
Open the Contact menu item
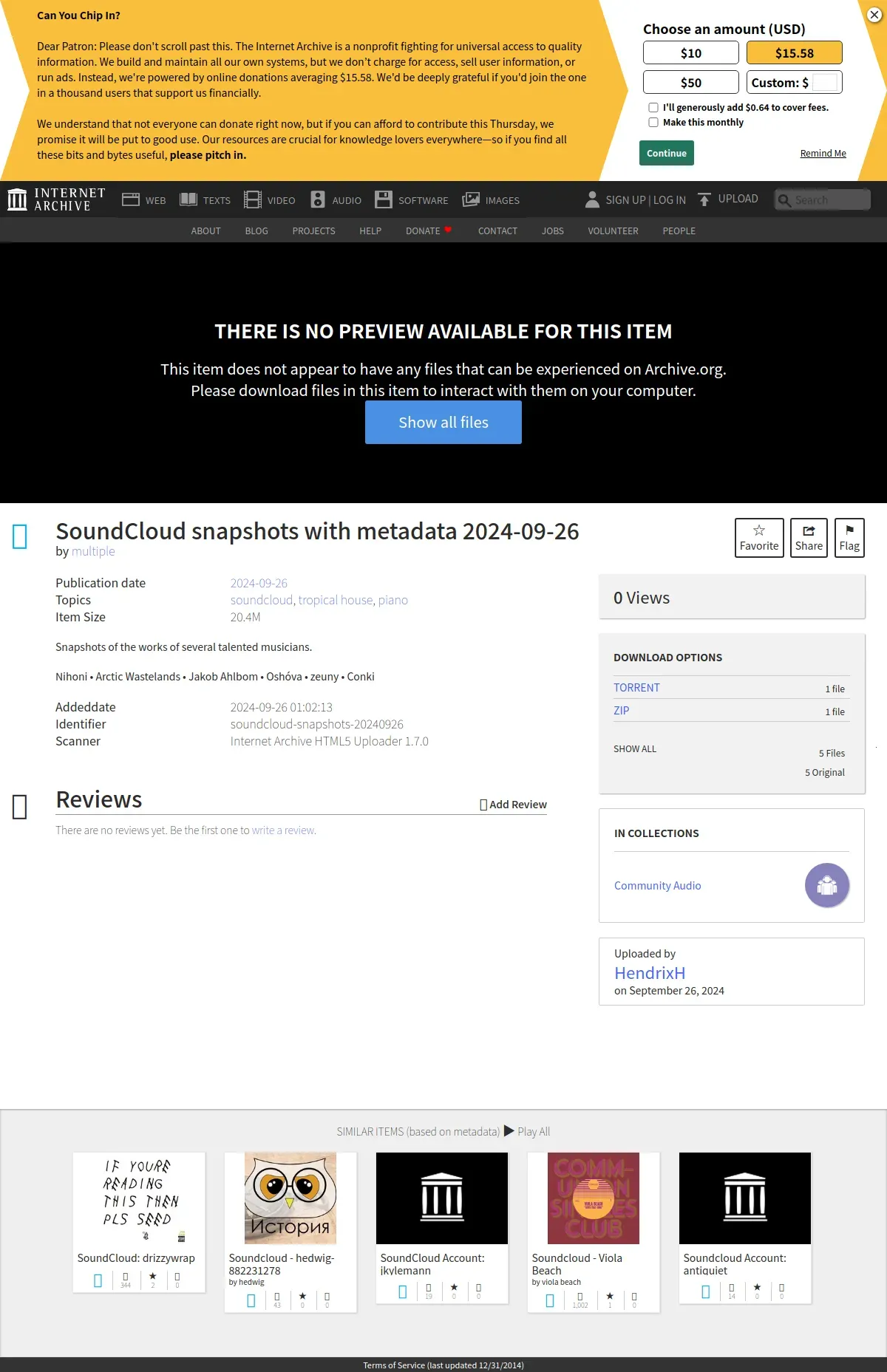[x=497, y=231]
